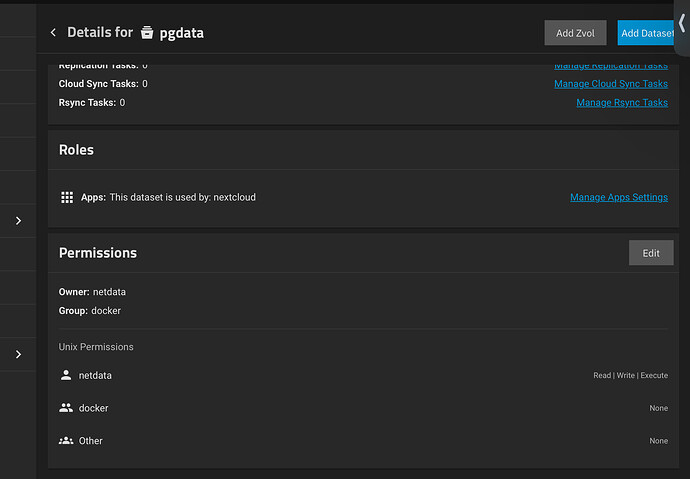The height and width of the screenshot is (479, 690).
Task: Select the docker group permissions row
Action: pos(363,408)
